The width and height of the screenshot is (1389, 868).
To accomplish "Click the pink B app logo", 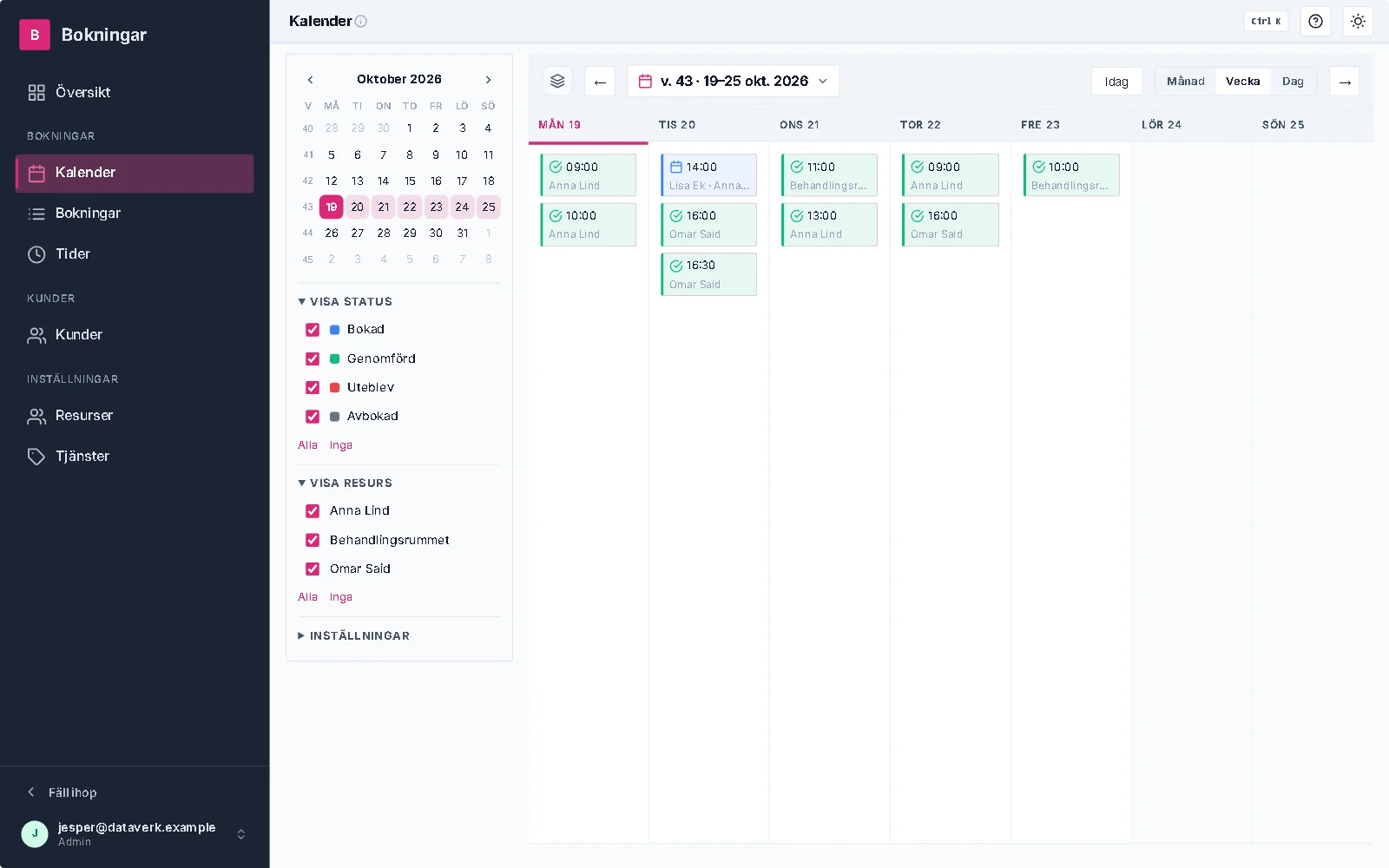I will [x=35, y=35].
